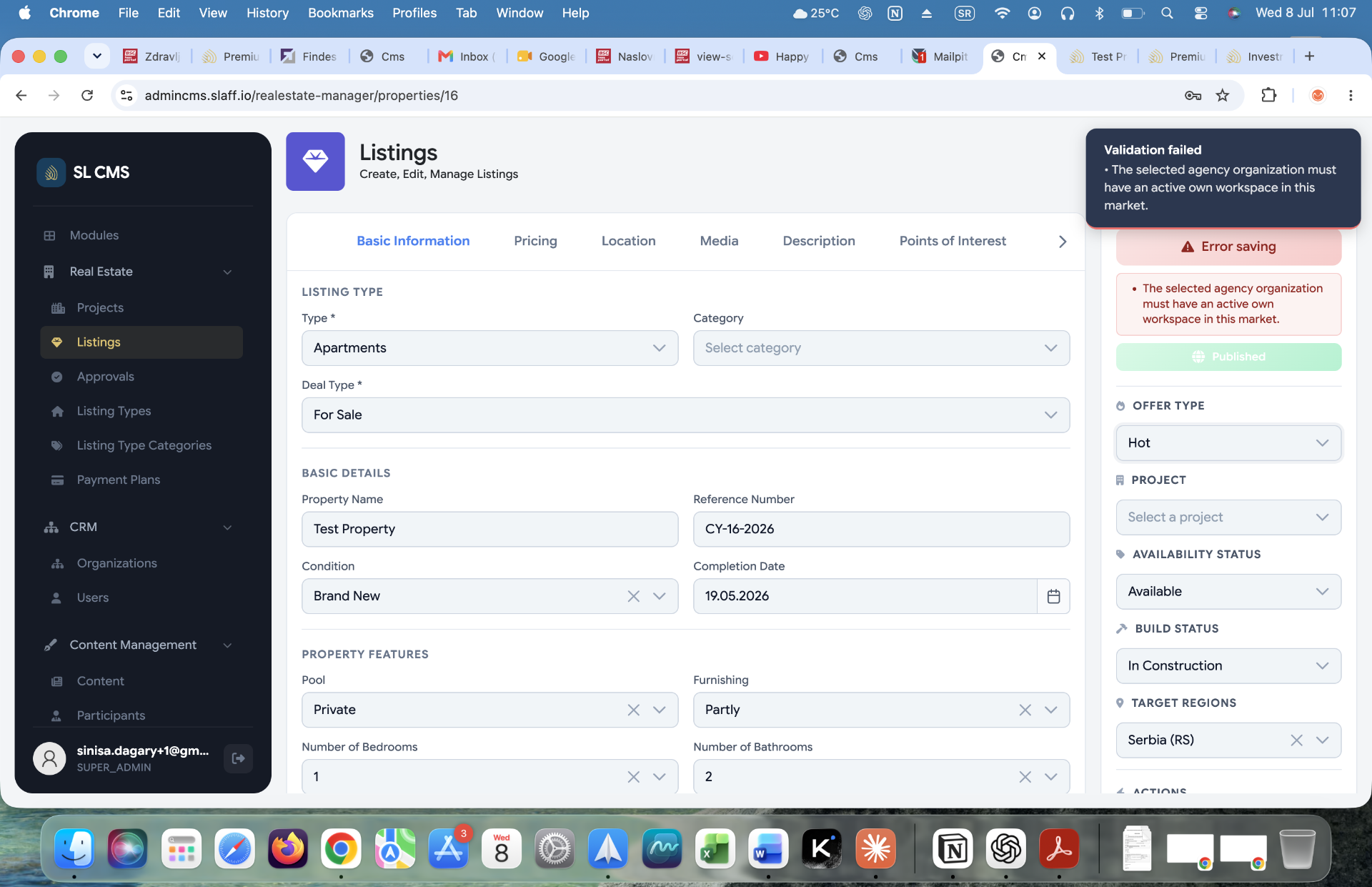Click the logout icon beside user email

click(x=239, y=758)
